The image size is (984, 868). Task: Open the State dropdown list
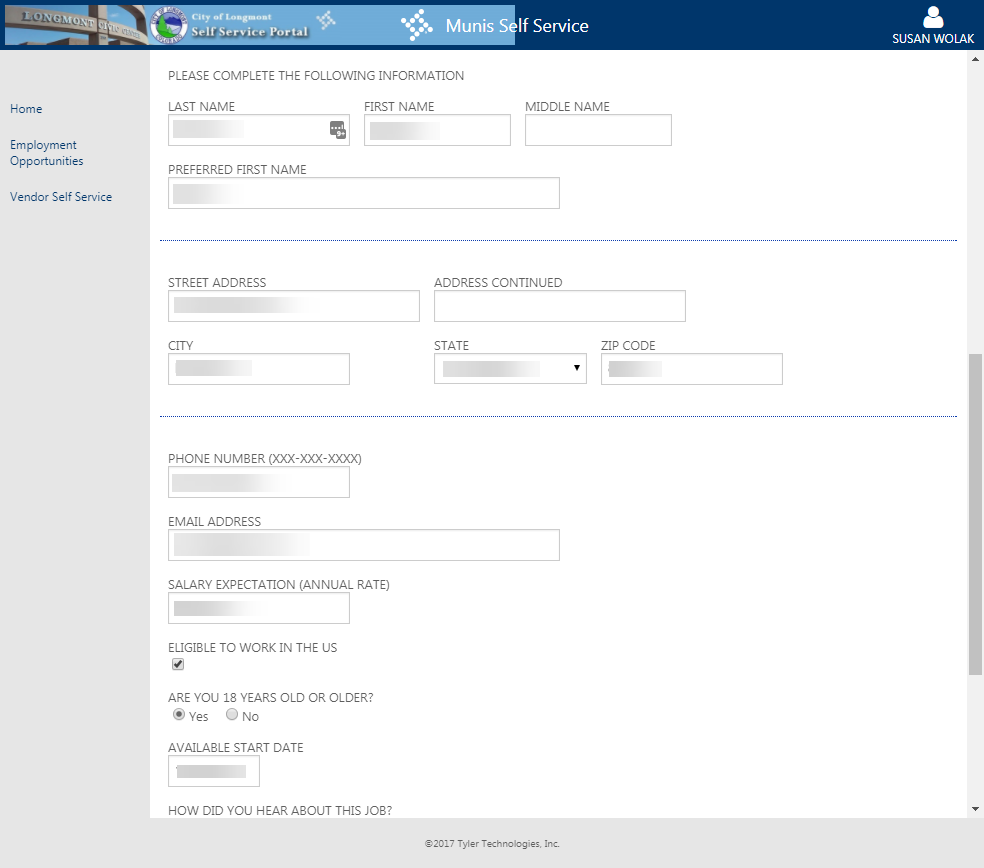510,369
